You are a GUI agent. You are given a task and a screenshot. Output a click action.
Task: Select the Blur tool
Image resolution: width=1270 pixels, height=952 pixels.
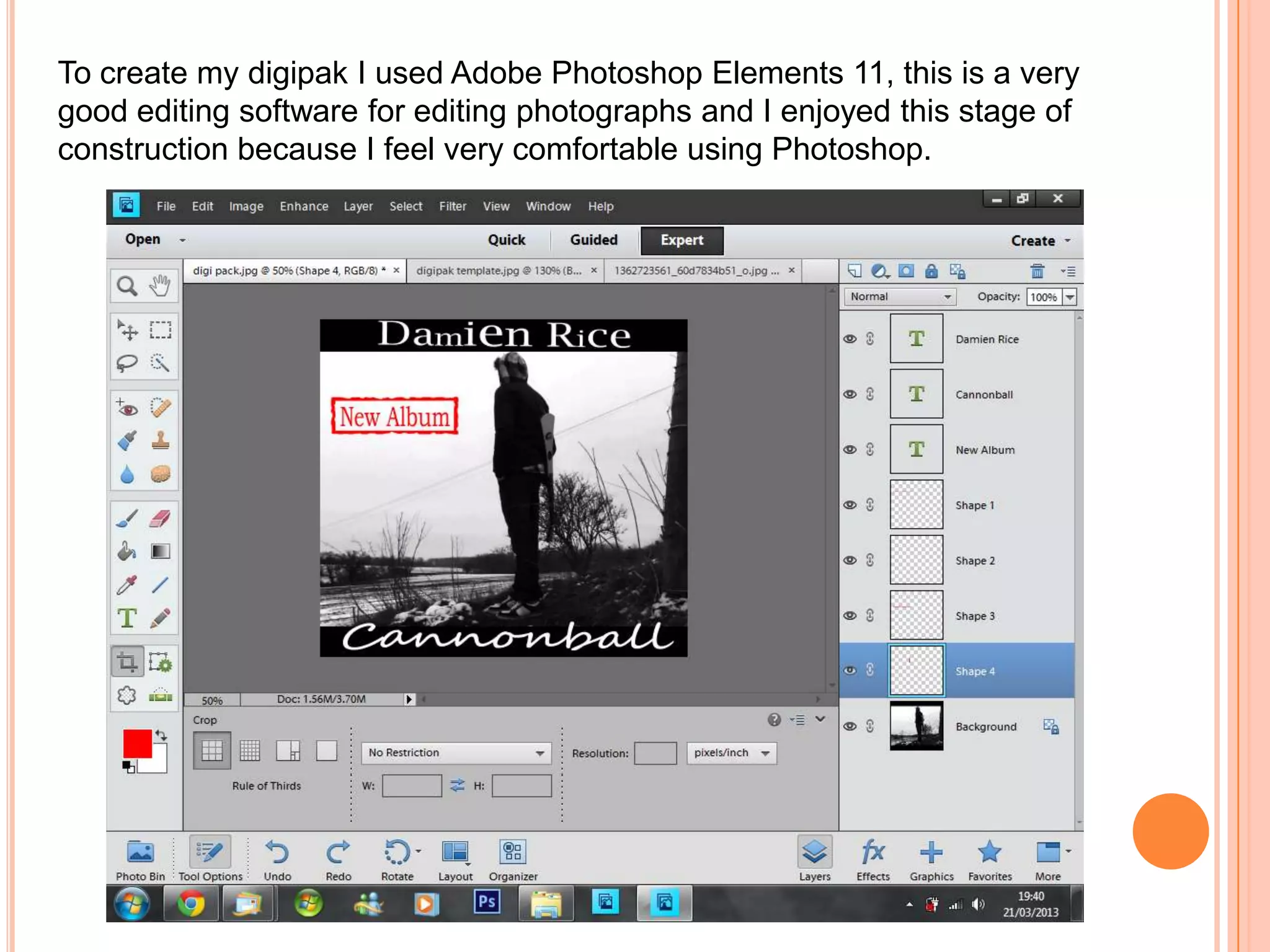127,474
